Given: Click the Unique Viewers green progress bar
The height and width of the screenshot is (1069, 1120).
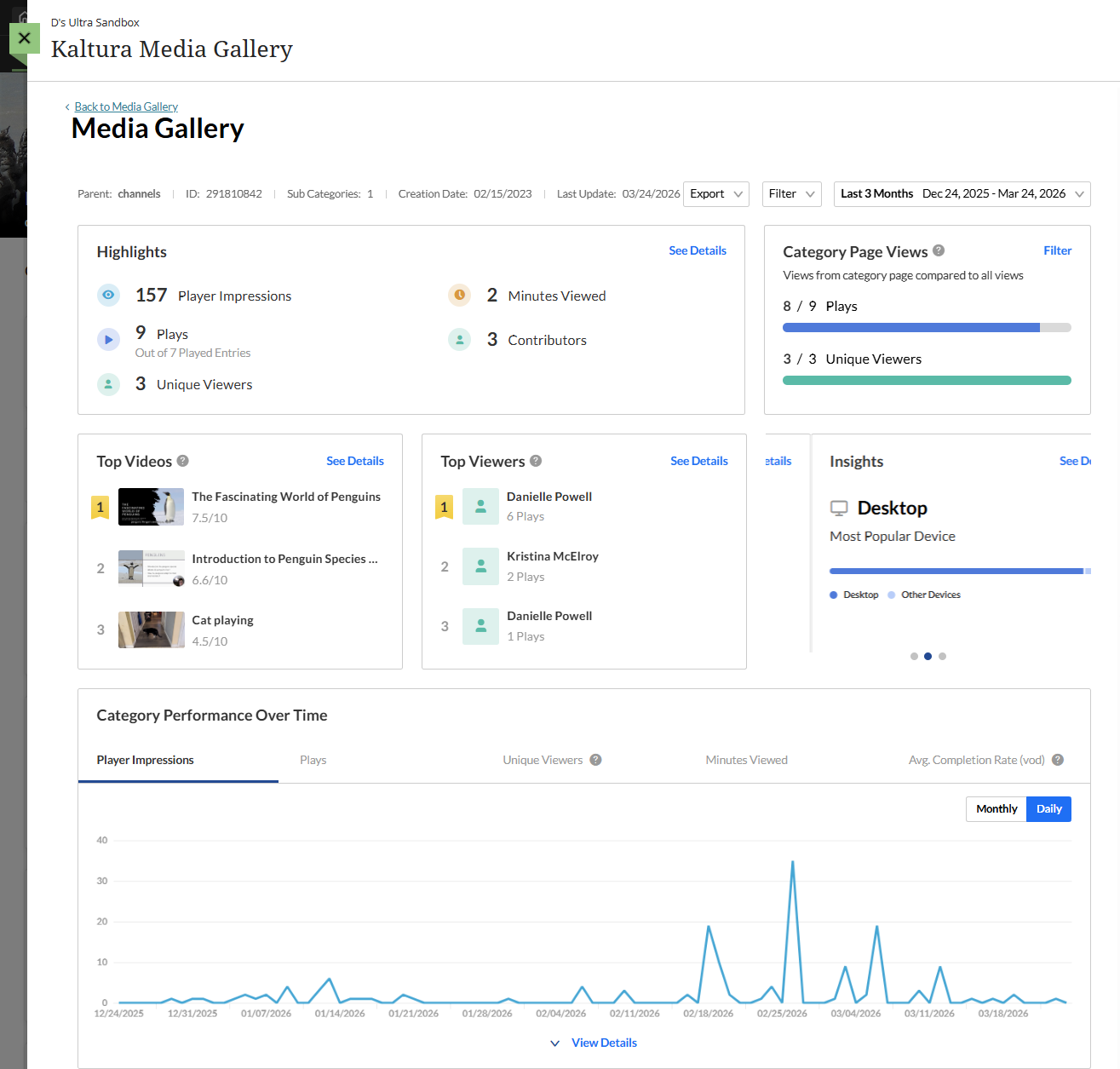Looking at the screenshot, I should (927, 380).
